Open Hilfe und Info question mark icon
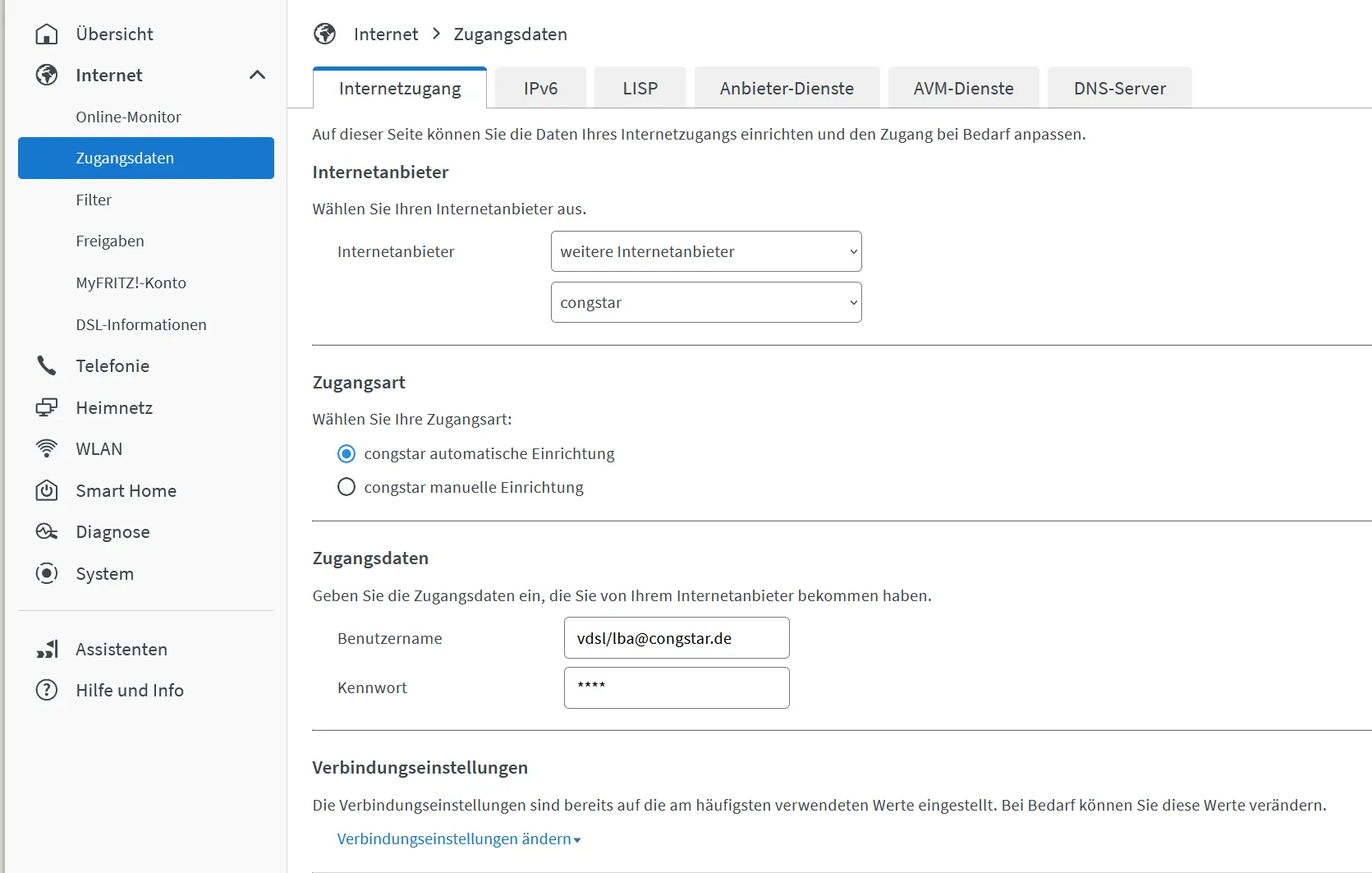This screenshot has height=873, width=1372. point(47,691)
